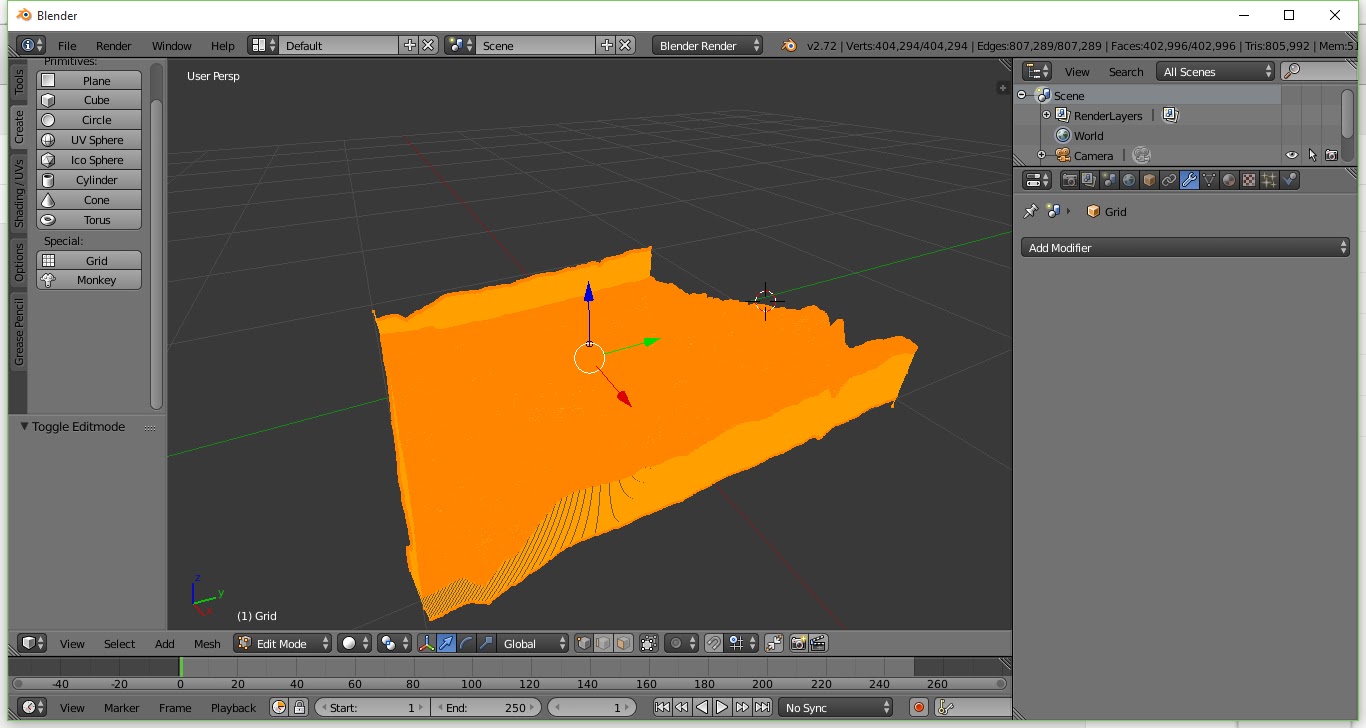The image size is (1366, 728).
Task: Toggle the 3D manipulator axes widget button
Action: (x=427, y=643)
